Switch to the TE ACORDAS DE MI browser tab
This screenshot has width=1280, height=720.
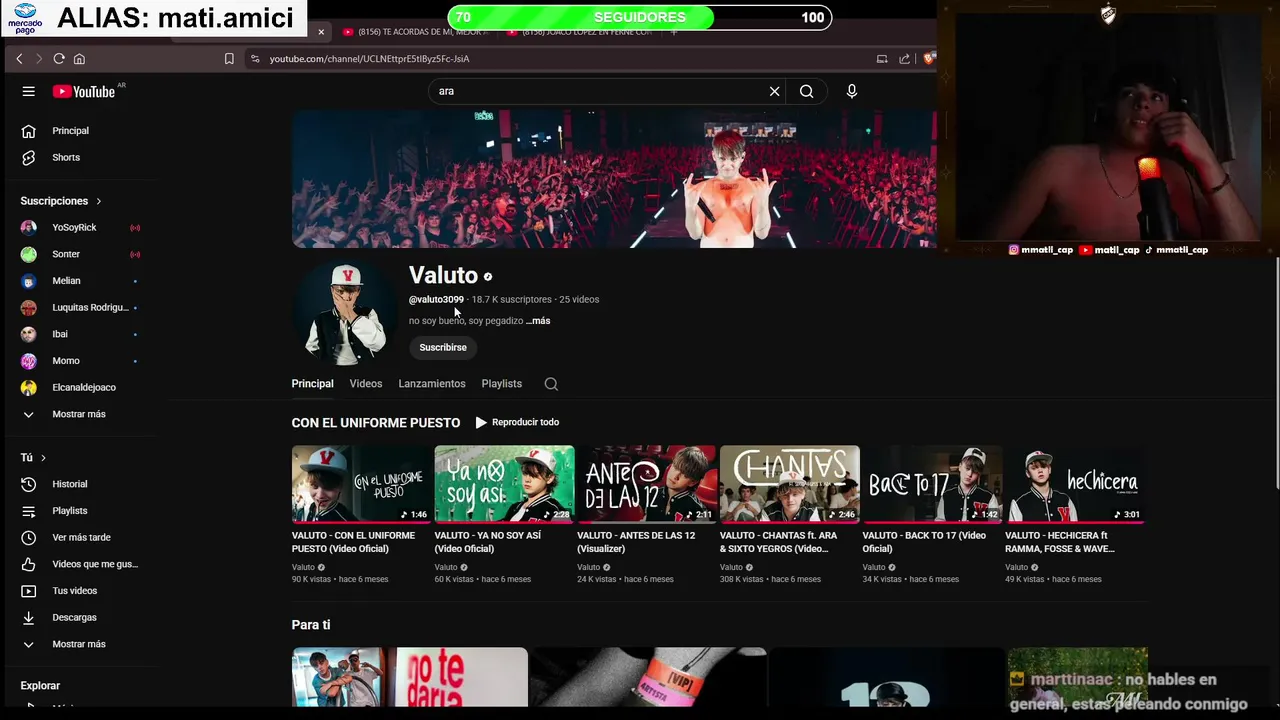(x=415, y=32)
